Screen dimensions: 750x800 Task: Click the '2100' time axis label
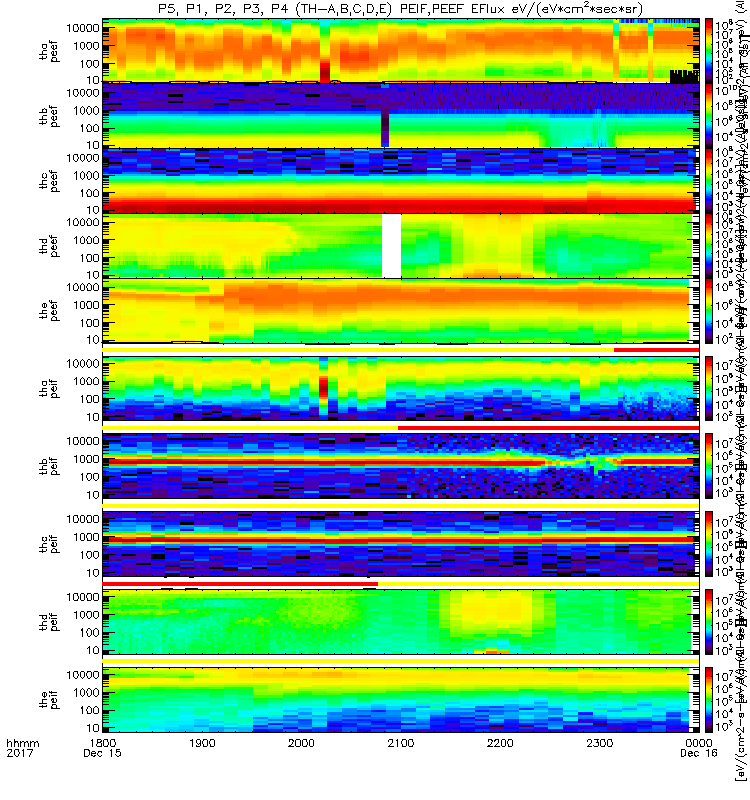401,743
